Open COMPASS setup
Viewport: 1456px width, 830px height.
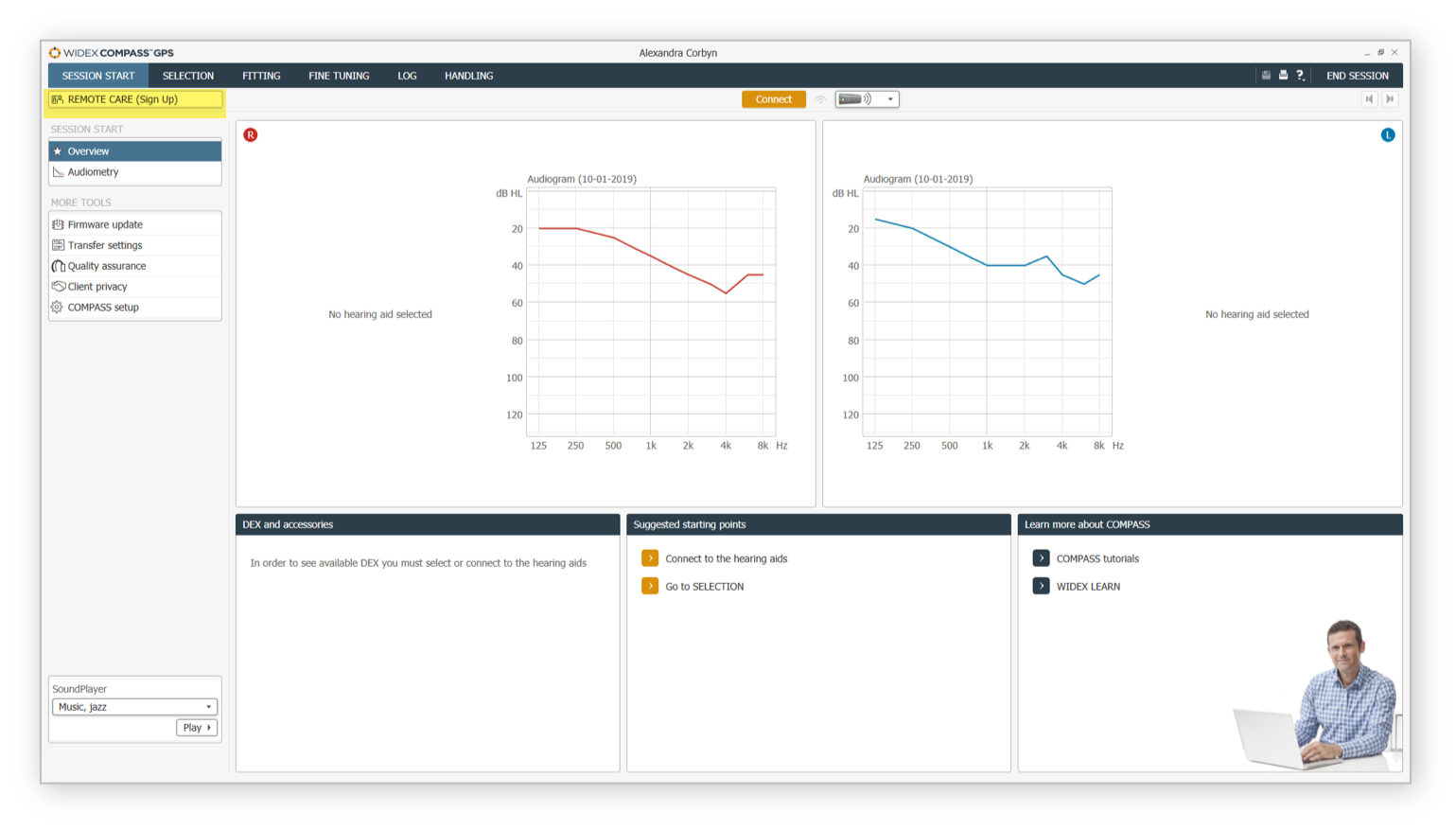(x=135, y=308)
